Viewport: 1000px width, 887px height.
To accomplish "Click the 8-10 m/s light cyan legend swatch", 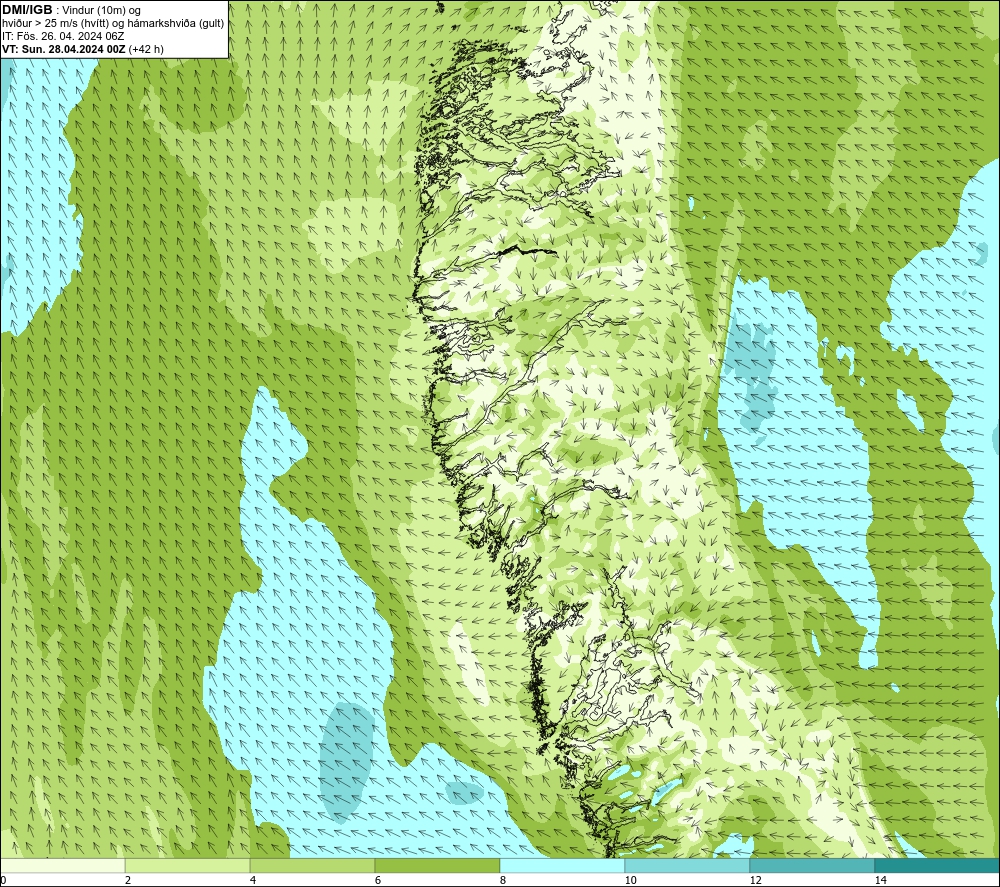I will click(x=562, y=866).
